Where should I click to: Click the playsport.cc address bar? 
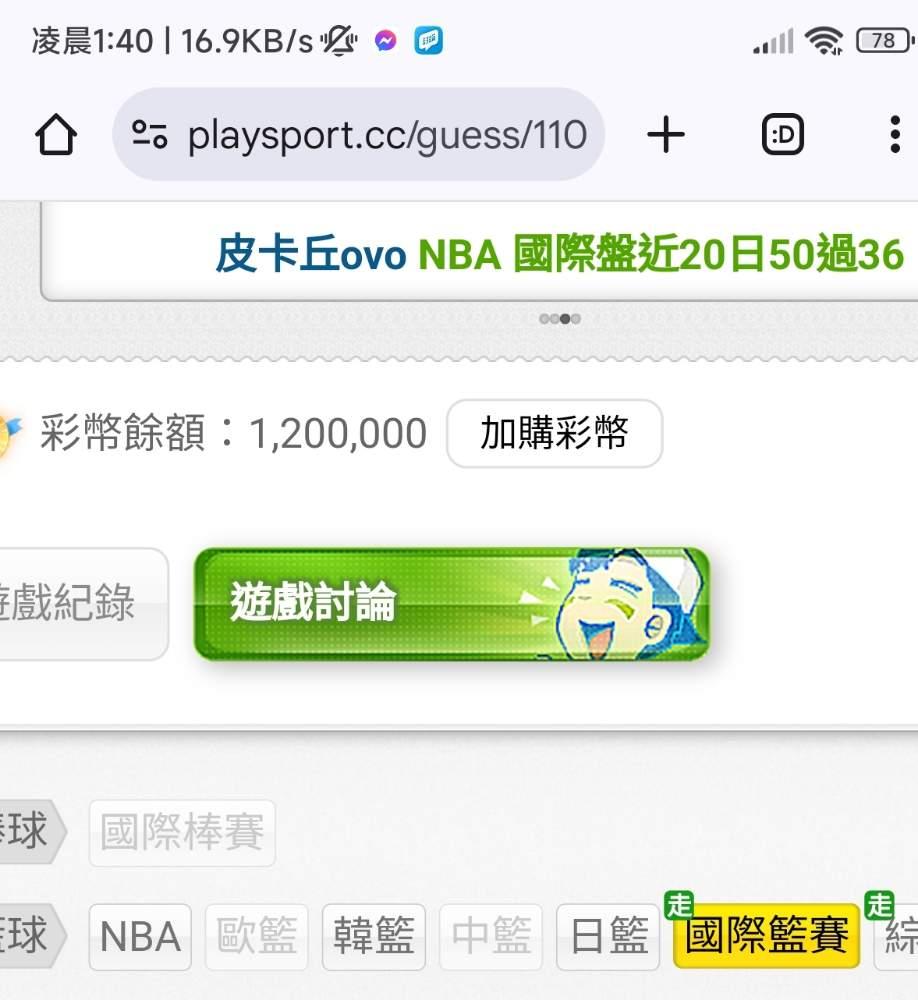point(359,135)
